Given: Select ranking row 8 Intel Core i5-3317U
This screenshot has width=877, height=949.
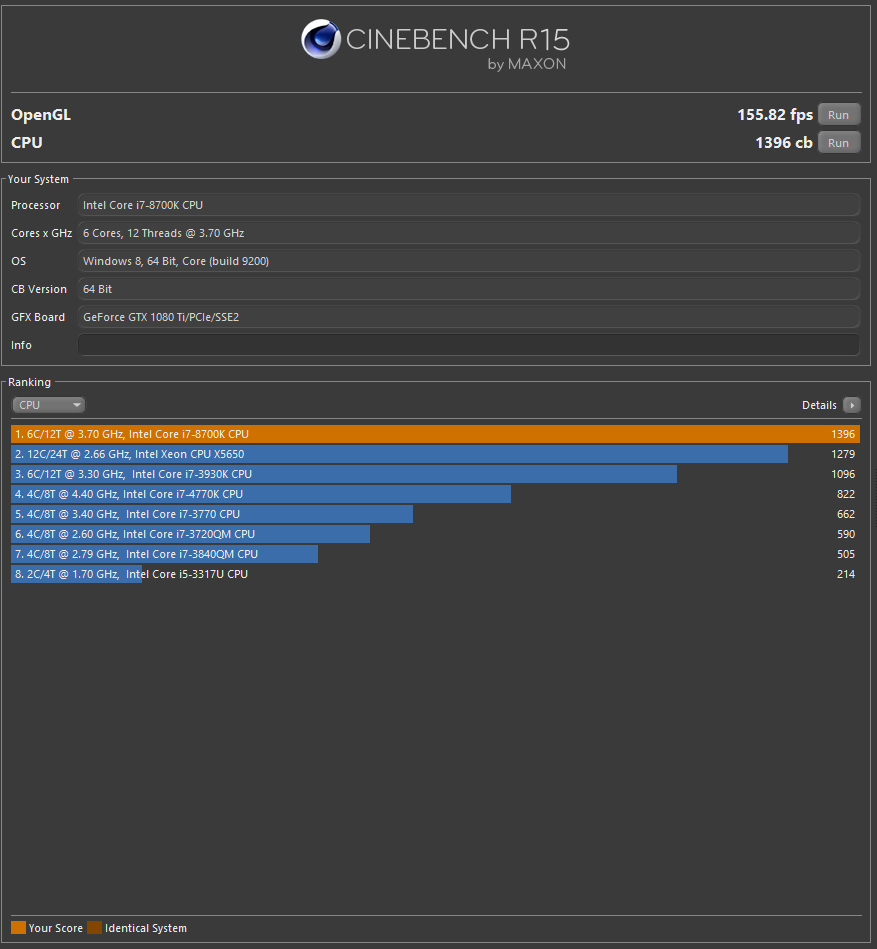Looking at the screenshot, I should [435, 574].
